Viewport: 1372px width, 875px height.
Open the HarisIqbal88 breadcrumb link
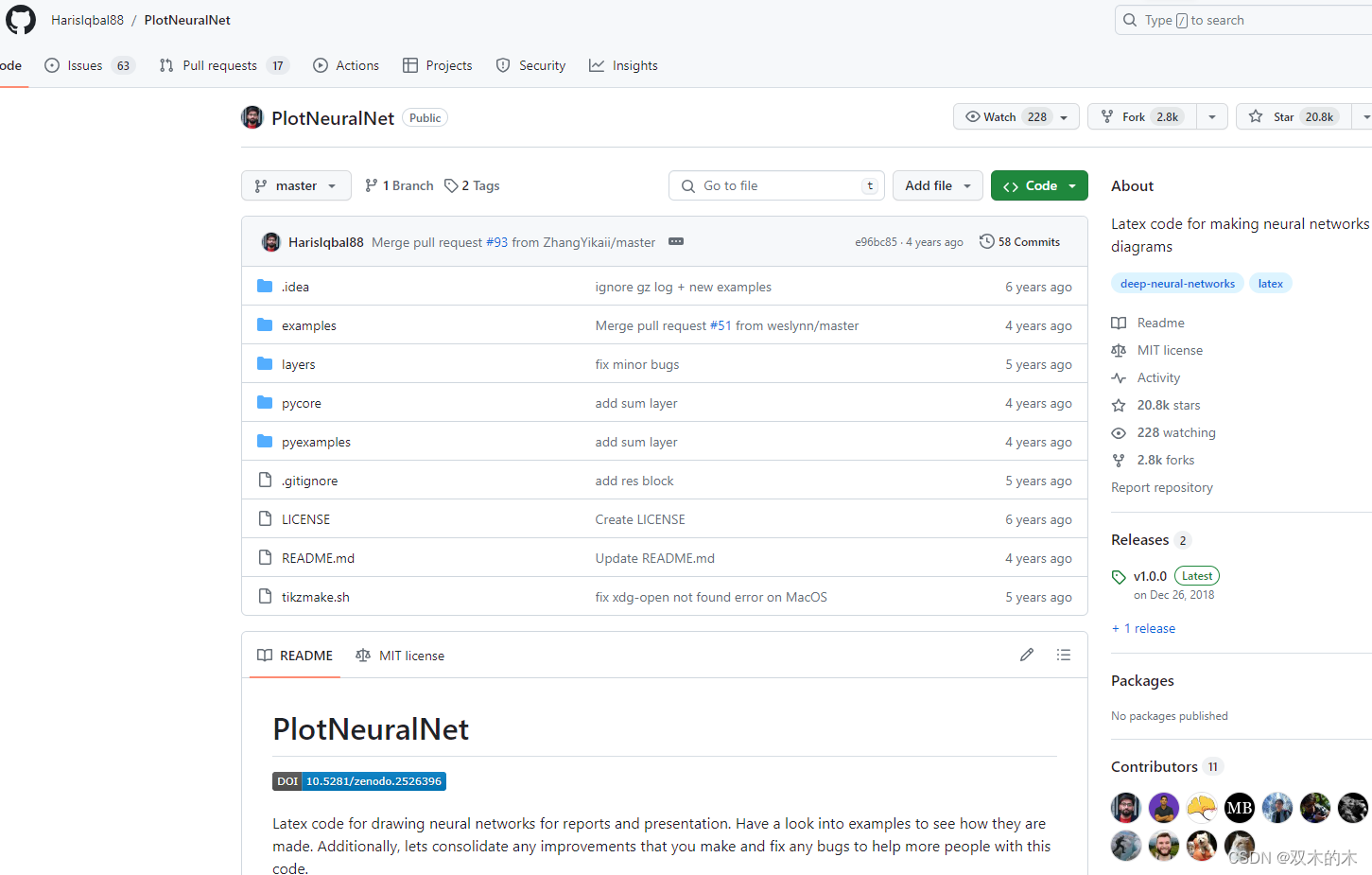pyautogui.click(x=87, y=20)
